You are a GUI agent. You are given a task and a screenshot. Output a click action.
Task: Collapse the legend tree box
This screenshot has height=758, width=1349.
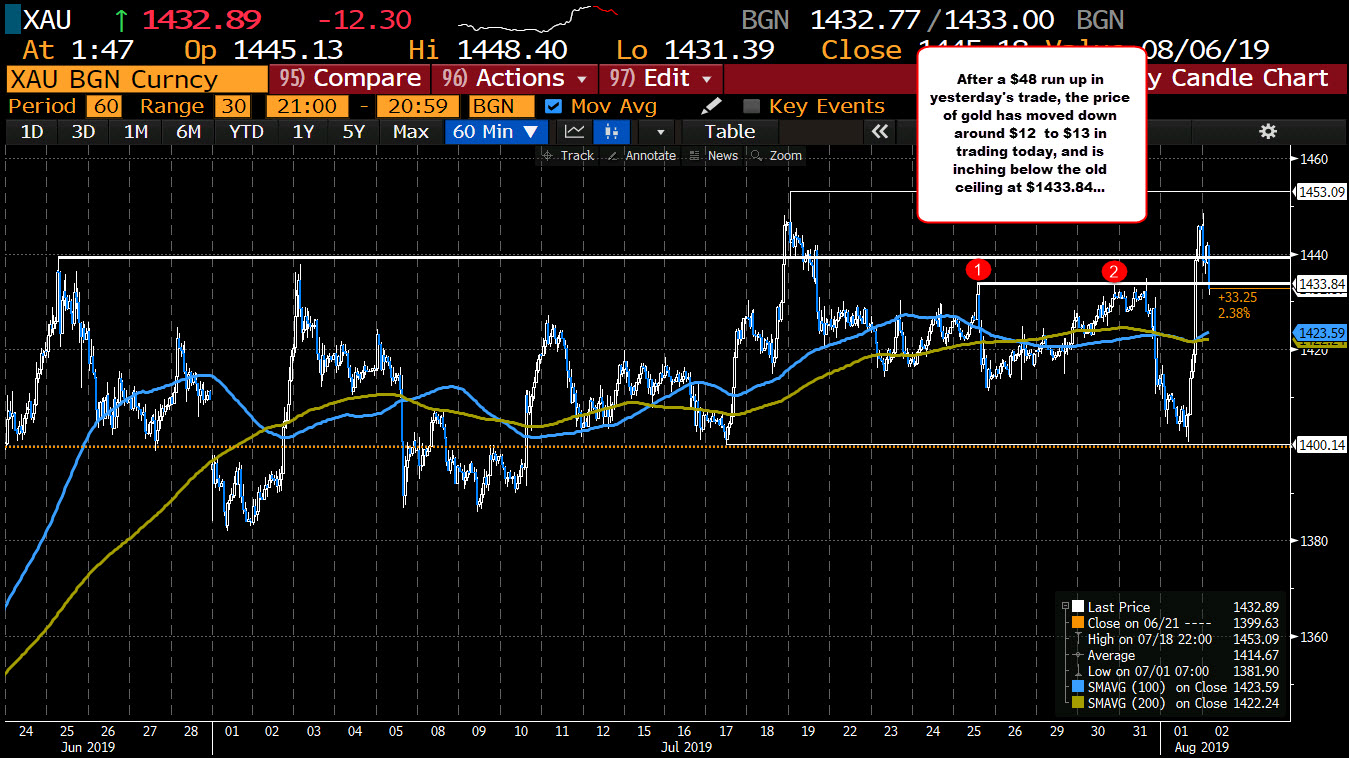tap(1064, 606)
